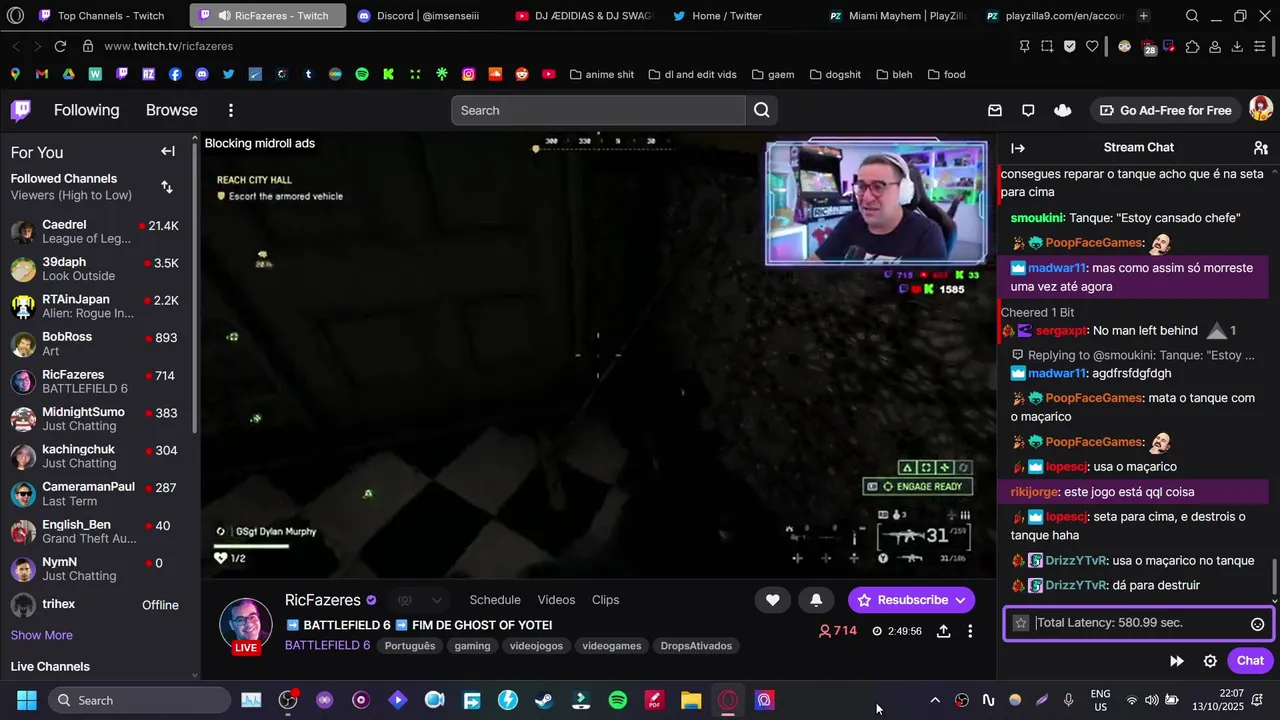The width and height of the screenshot is (1280, 720).
Task: Open the Schedule channel tab
Action: click(495, 600)
